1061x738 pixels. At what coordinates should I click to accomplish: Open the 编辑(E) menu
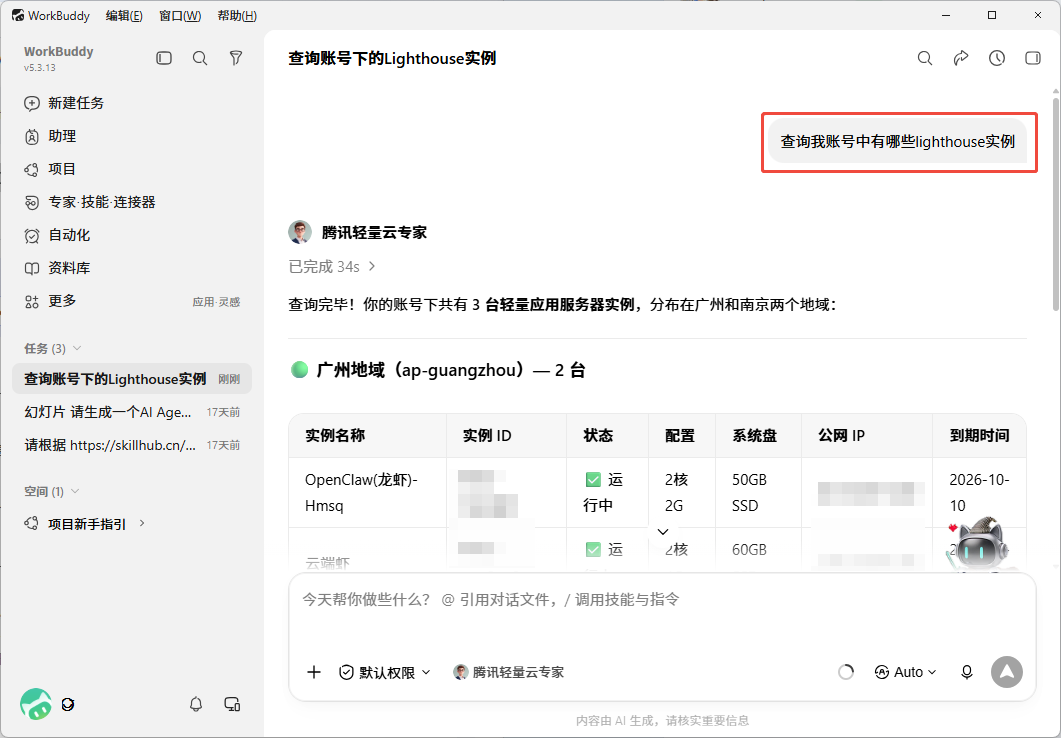(x=125, y=16)
